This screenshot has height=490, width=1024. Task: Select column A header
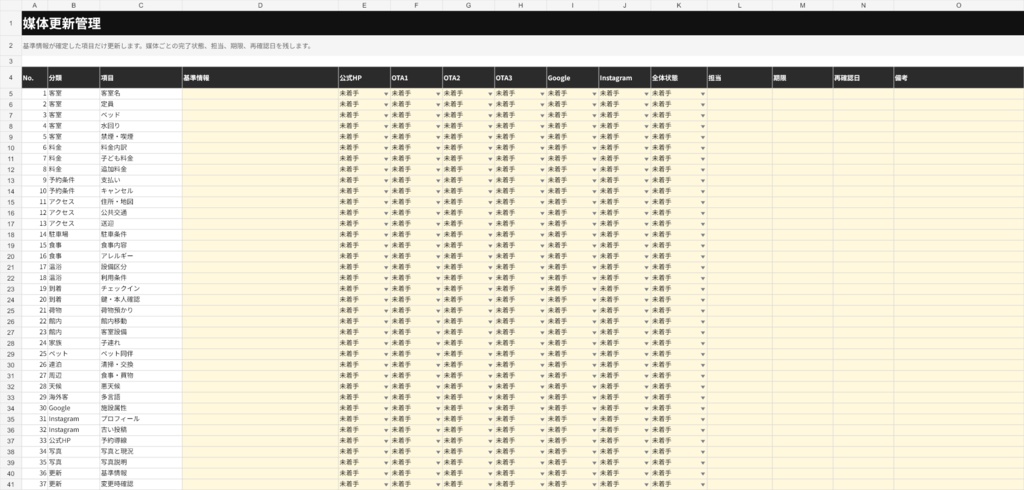click(x=35, y=5)
